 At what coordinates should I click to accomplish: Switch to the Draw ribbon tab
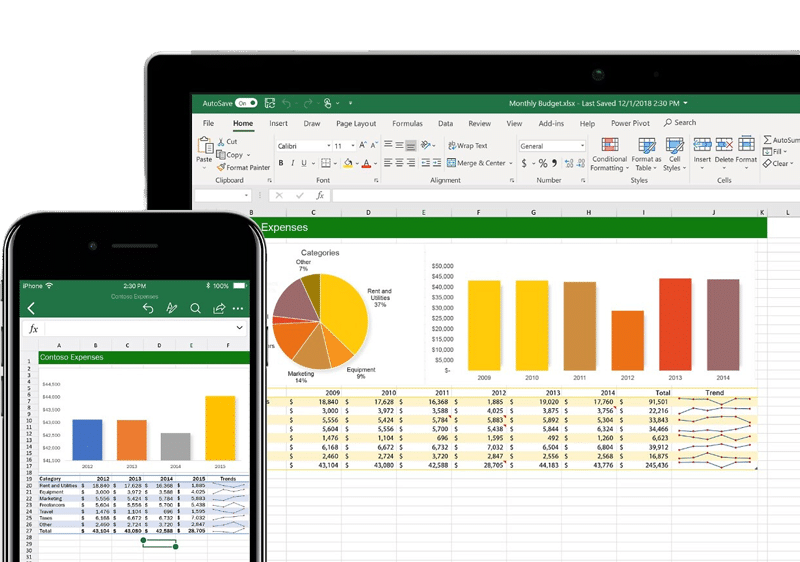point(312,123)
